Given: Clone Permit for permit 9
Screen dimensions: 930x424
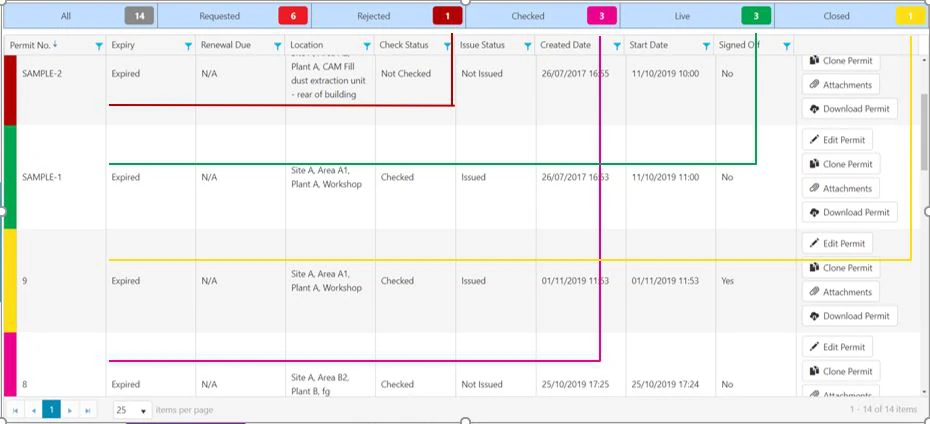Looking at the screenshot, I should coord(841,267).
